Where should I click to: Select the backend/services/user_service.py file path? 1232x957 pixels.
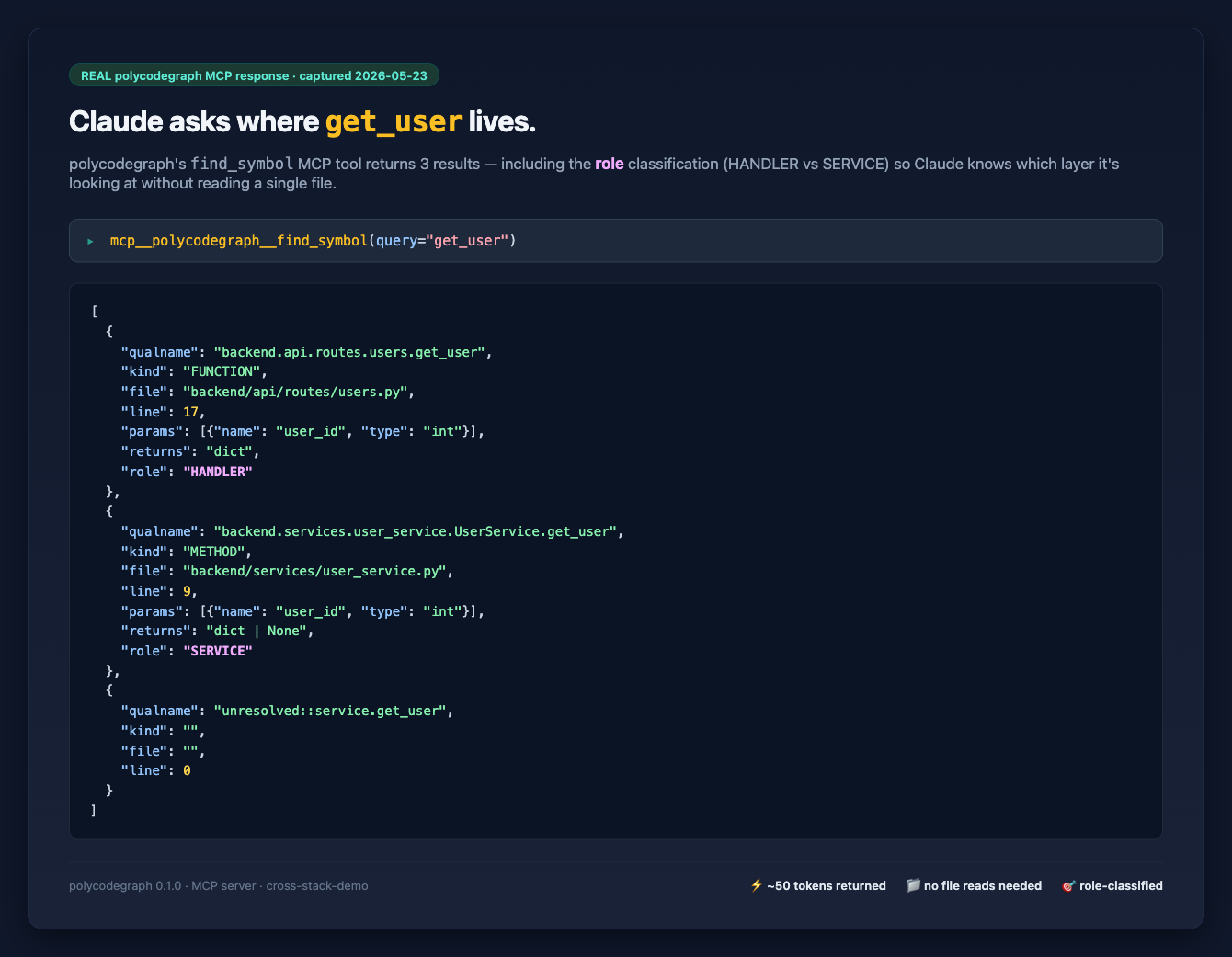coord(314,571)
